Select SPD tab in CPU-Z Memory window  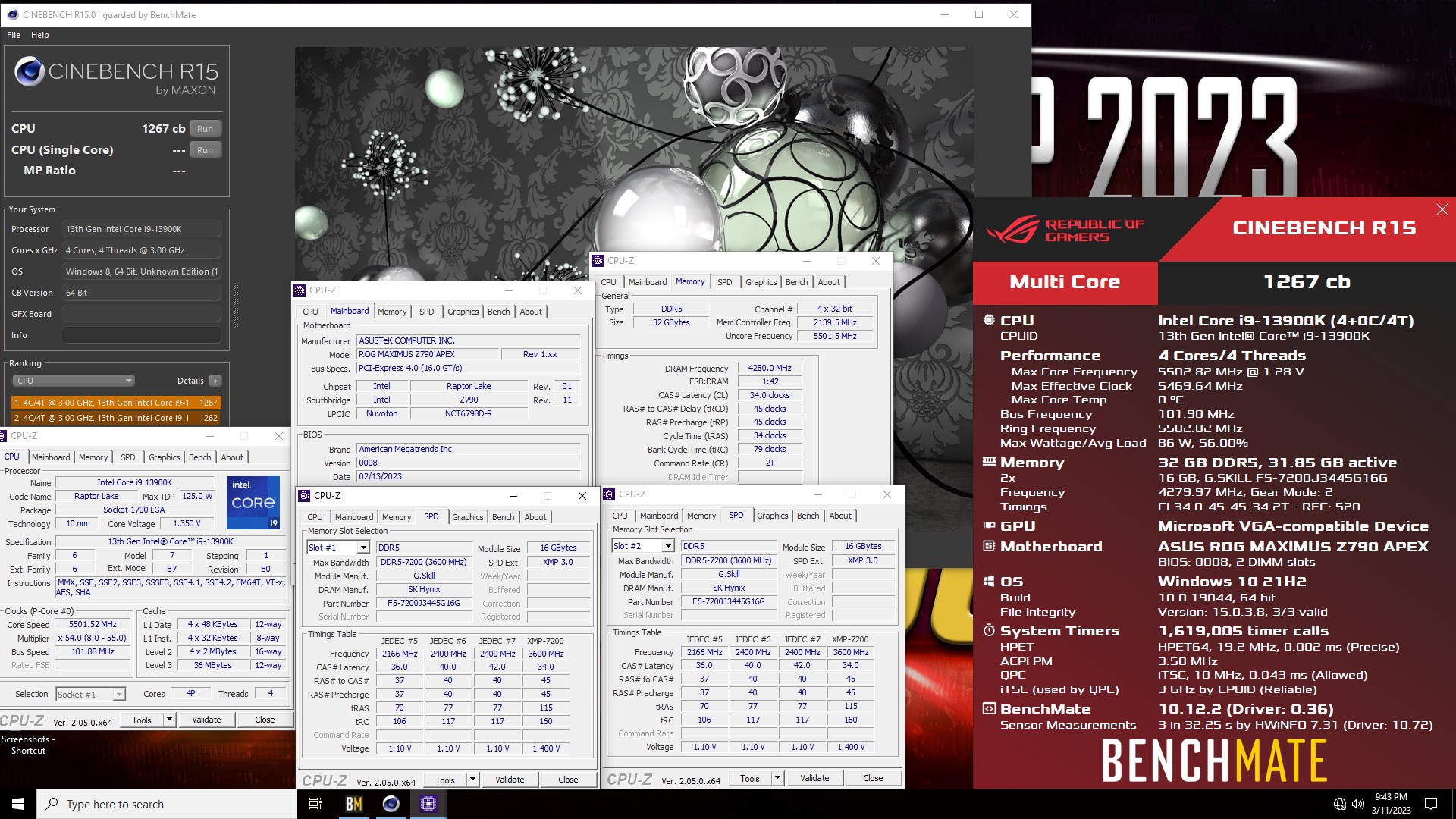[x=725, y=282]
